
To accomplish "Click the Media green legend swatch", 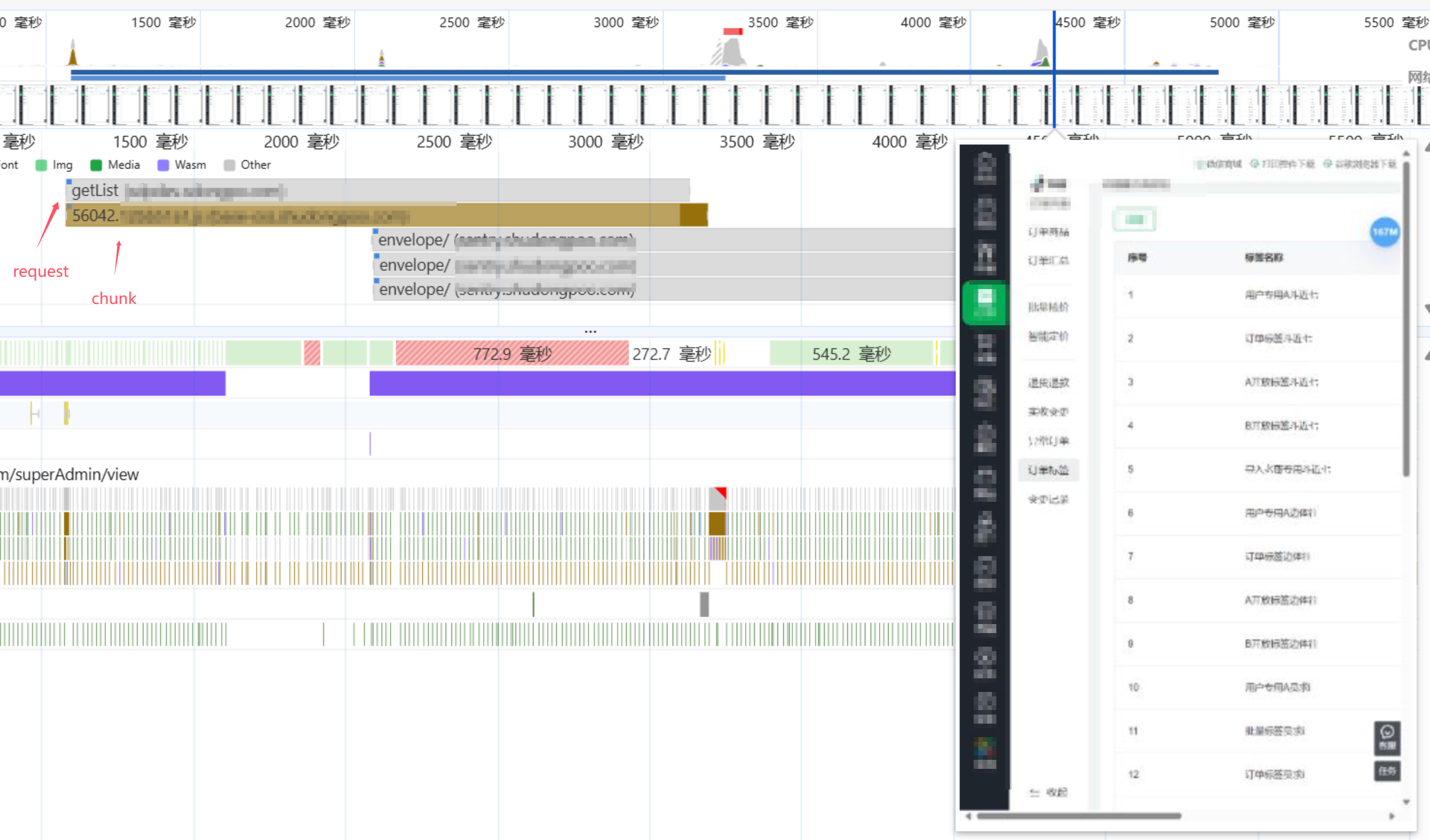I will pyautogui.click(x=96, y=165).
